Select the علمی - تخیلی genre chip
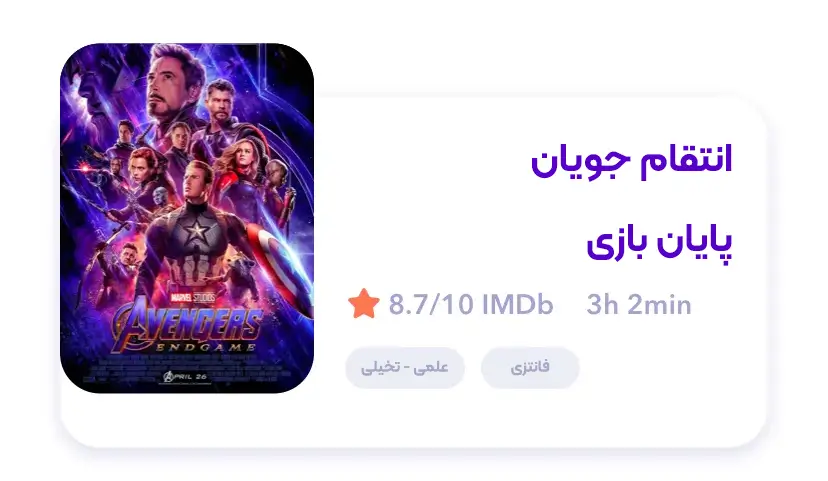 click(405, 367)
